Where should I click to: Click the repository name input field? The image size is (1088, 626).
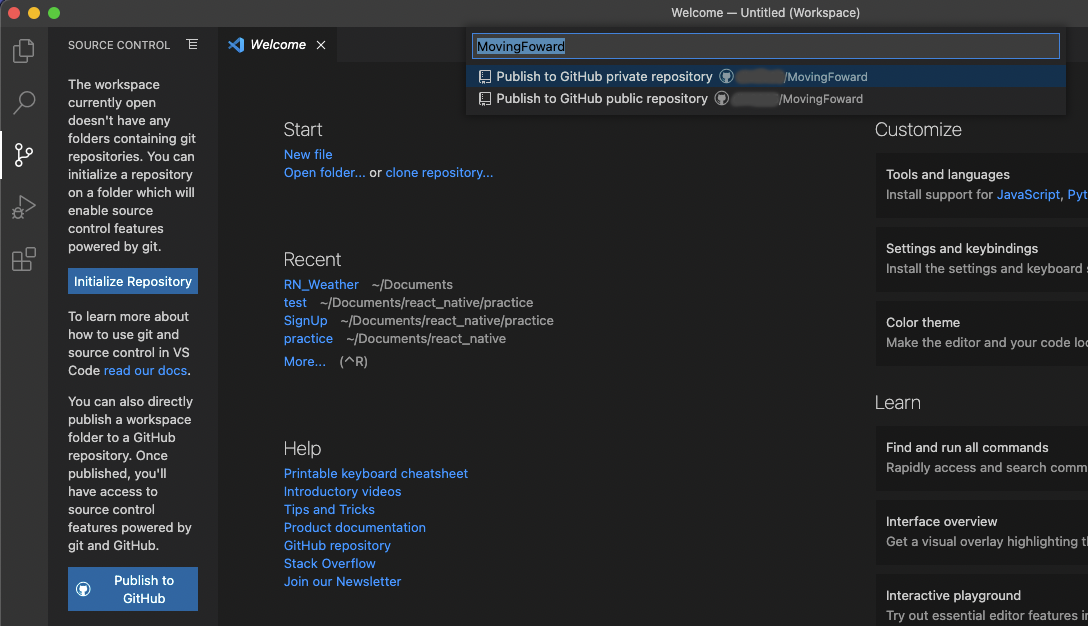(x=765, y=46)
